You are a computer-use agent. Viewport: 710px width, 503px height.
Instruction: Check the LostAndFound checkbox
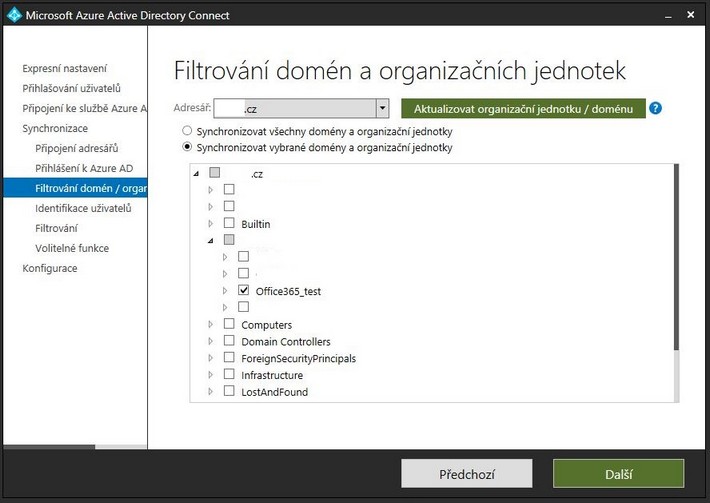(229, 391)
